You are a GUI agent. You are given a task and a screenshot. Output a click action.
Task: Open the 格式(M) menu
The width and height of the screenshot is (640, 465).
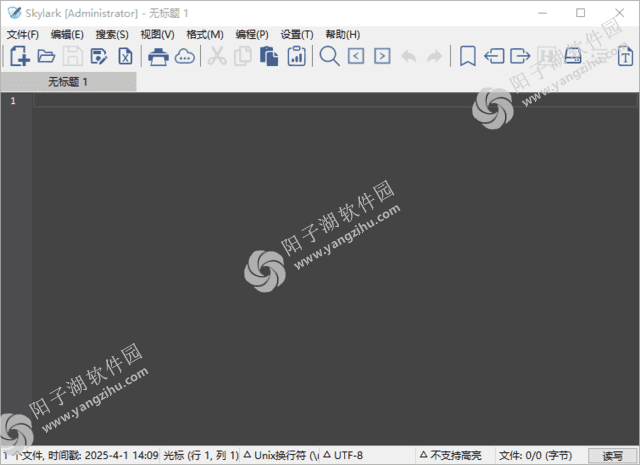pyautogui.click(x=204, y=35)
